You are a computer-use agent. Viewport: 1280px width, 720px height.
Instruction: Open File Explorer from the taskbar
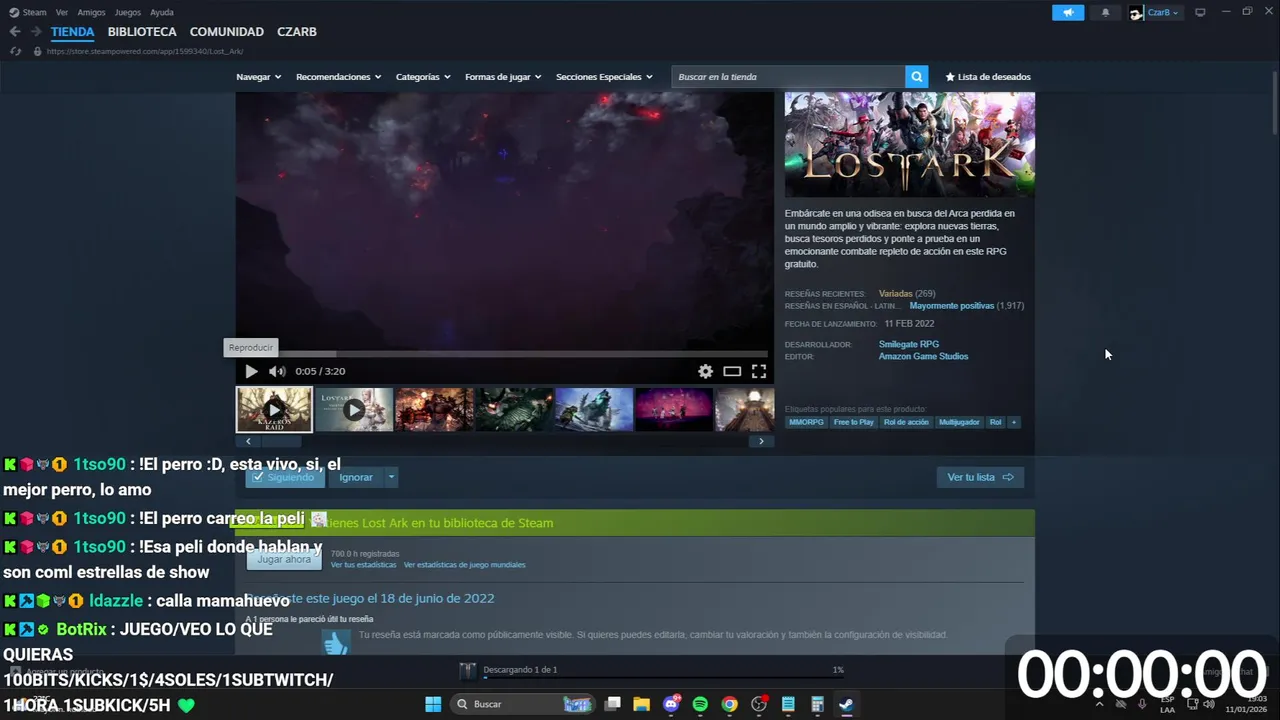pyautogui.click(x=641, y=704)
